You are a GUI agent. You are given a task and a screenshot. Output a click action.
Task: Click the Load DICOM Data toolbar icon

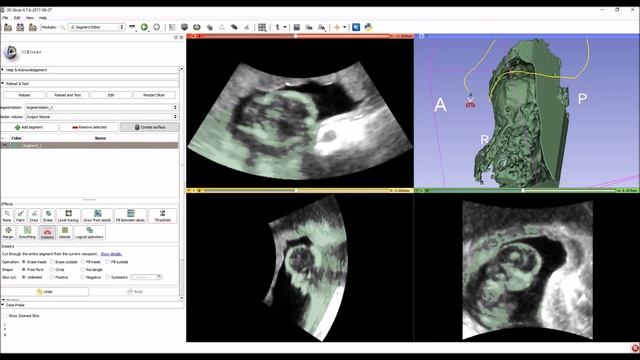coord(20,27)
